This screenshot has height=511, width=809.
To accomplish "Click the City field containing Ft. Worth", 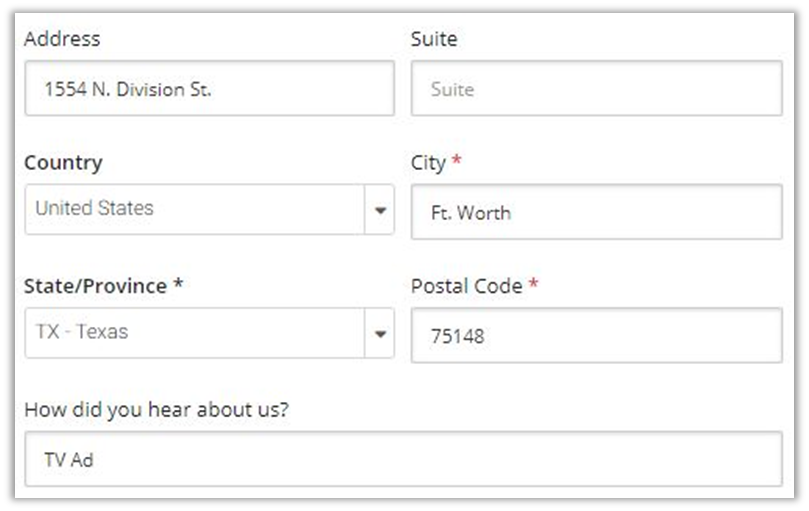I will [596, 212].
